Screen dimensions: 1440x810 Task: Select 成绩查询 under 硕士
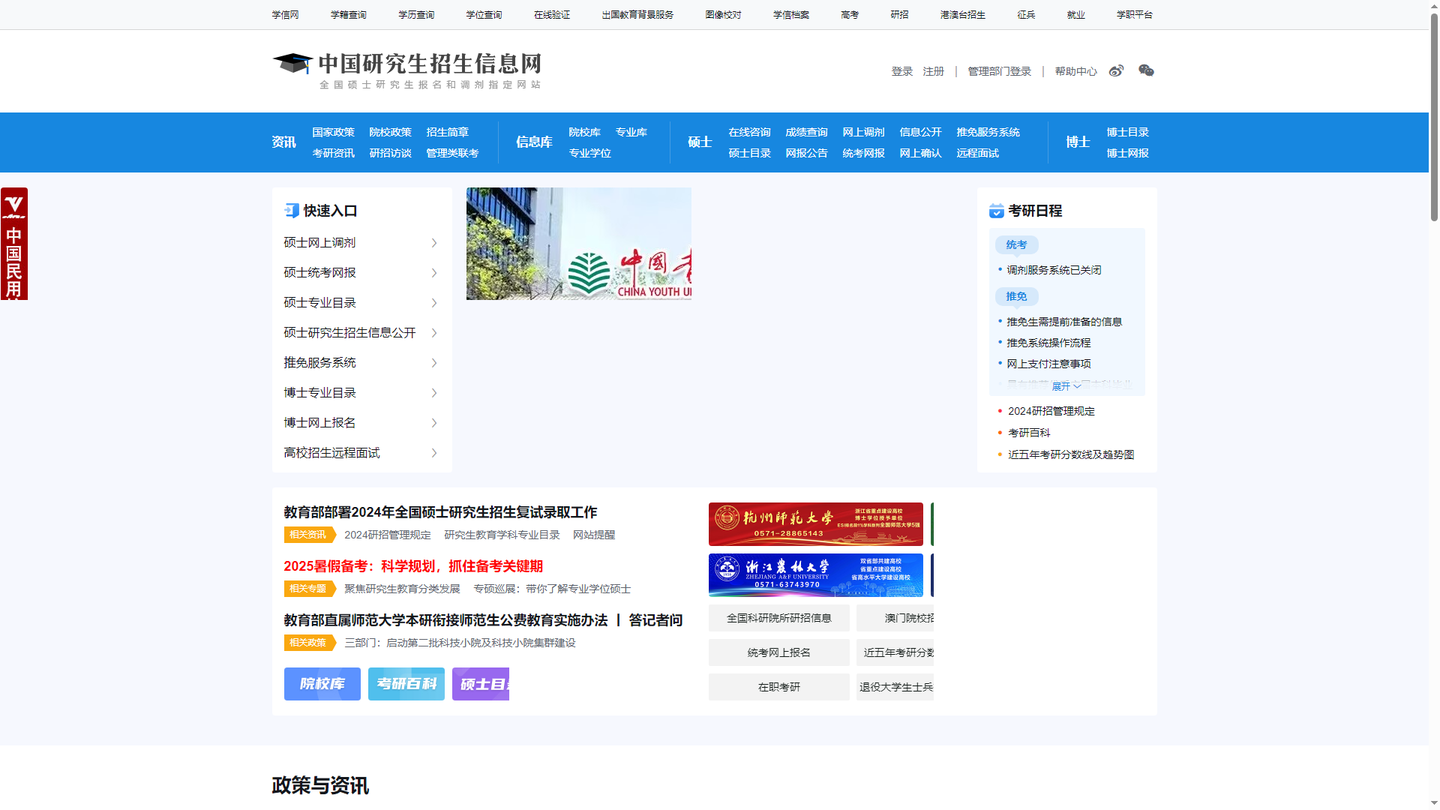(x=806, y=132)
